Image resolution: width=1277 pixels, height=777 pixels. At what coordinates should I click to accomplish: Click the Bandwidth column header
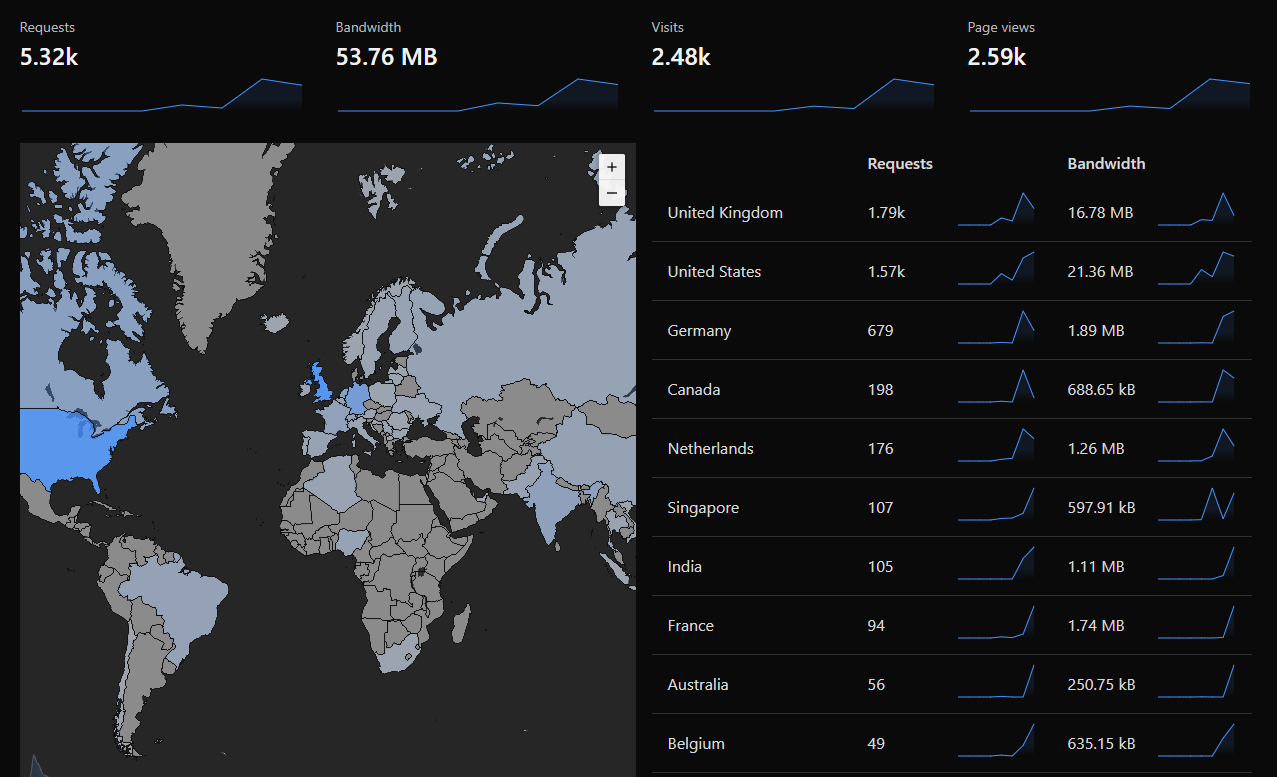pyautogui.click(x=1106, y=163)
